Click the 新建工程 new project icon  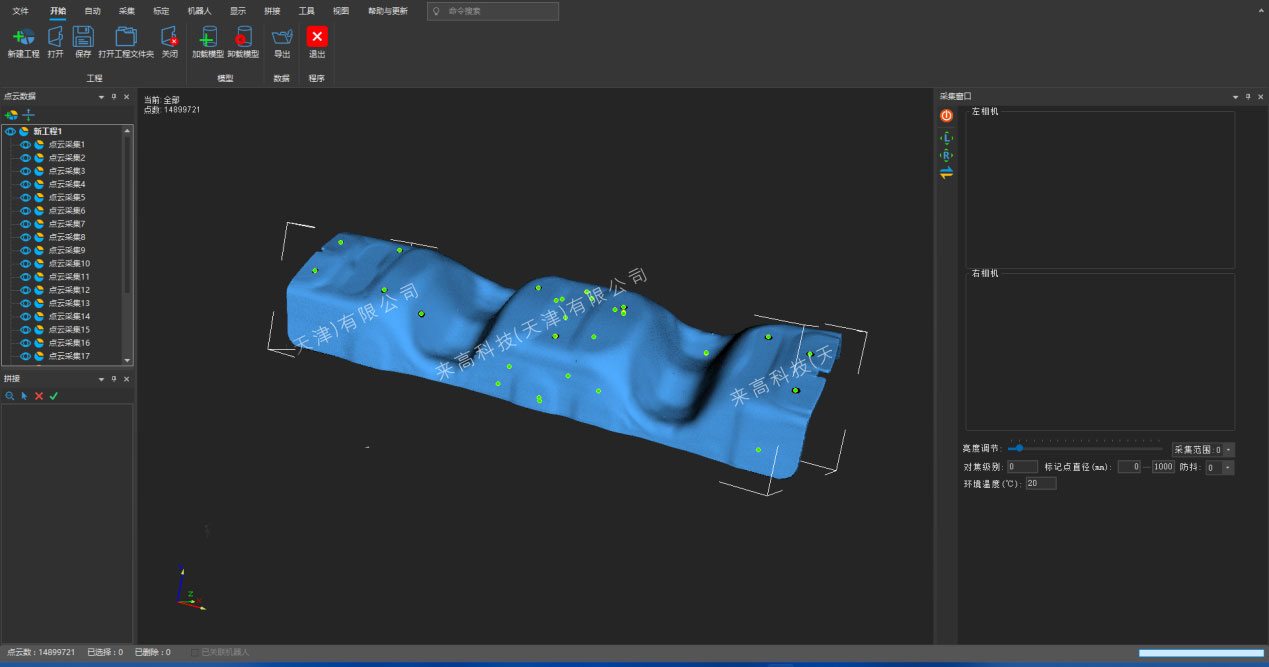pyautogui.click(x=23, y=38)
